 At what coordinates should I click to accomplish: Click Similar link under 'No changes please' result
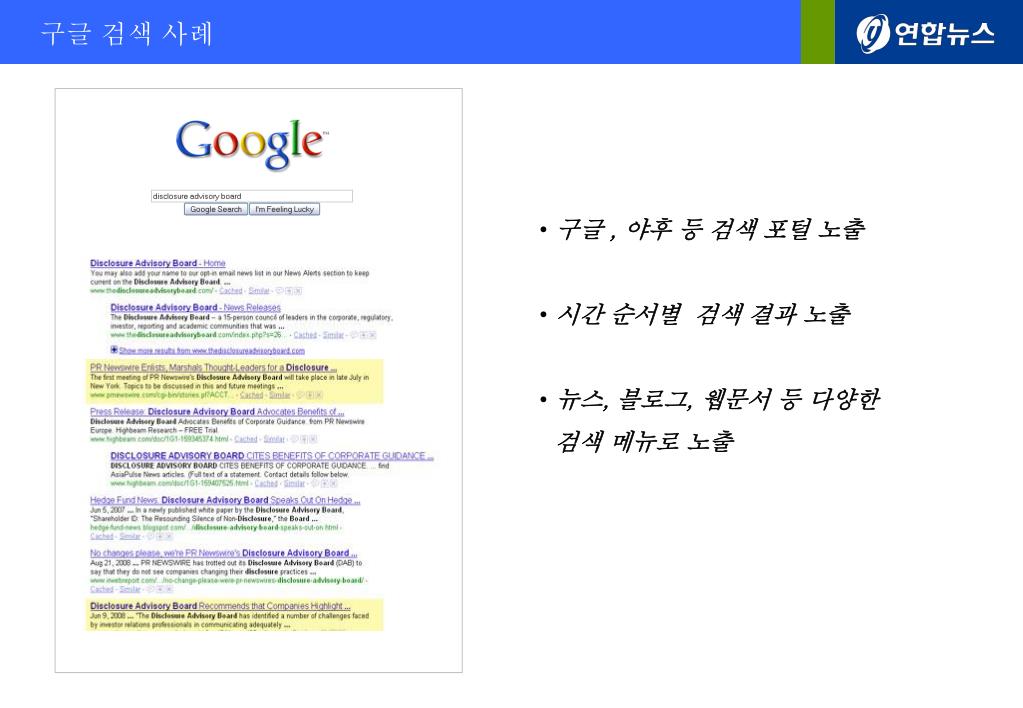130,589
